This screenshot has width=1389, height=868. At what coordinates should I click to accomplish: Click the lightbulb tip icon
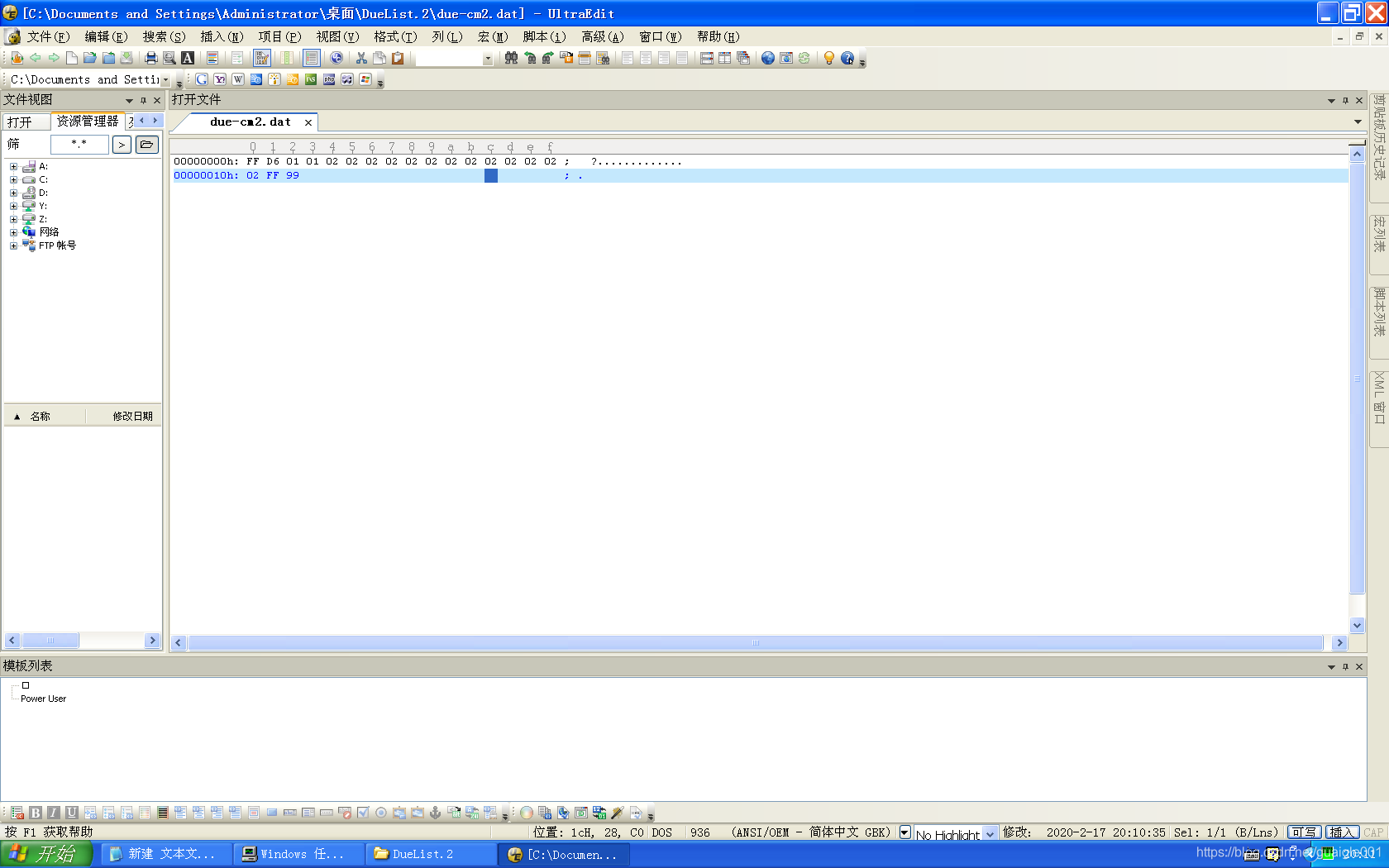click(828, 58)
